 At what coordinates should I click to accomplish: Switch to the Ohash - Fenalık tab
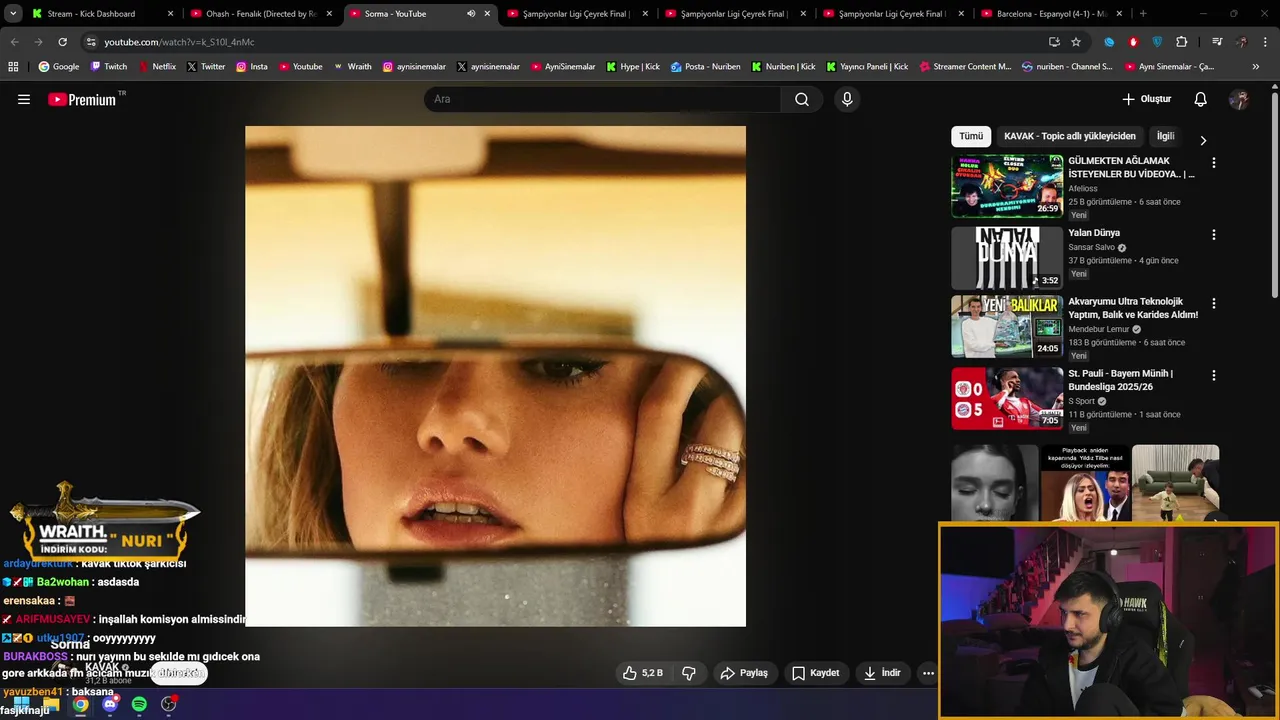pyautogui.click(x=262, y=14)
